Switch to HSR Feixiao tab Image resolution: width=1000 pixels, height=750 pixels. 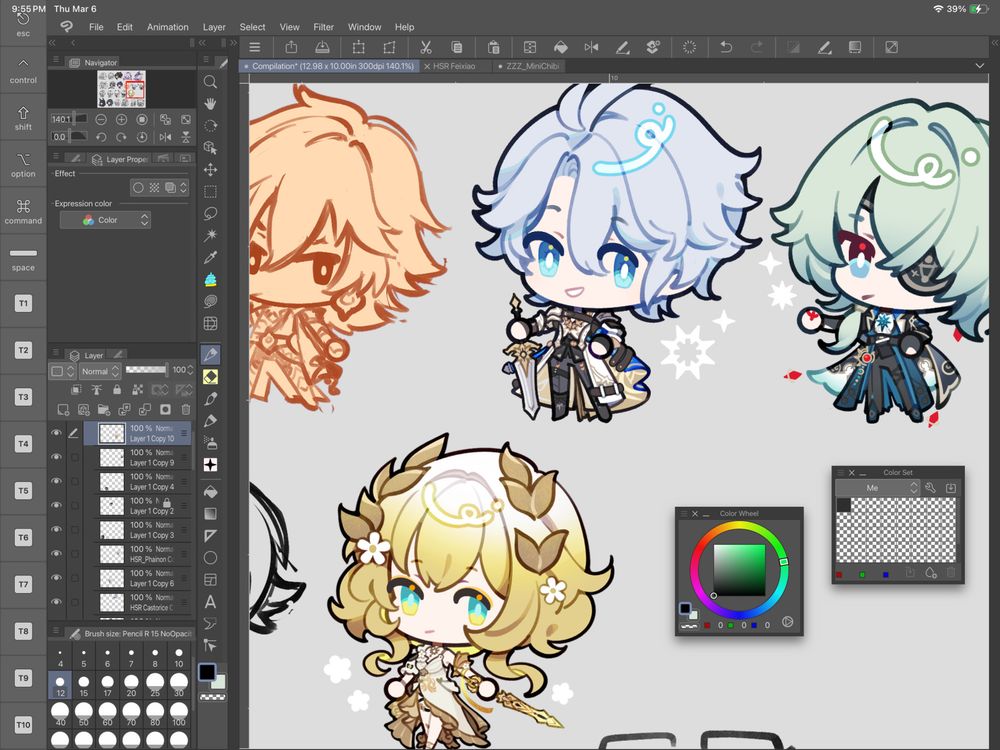point(453,66)
